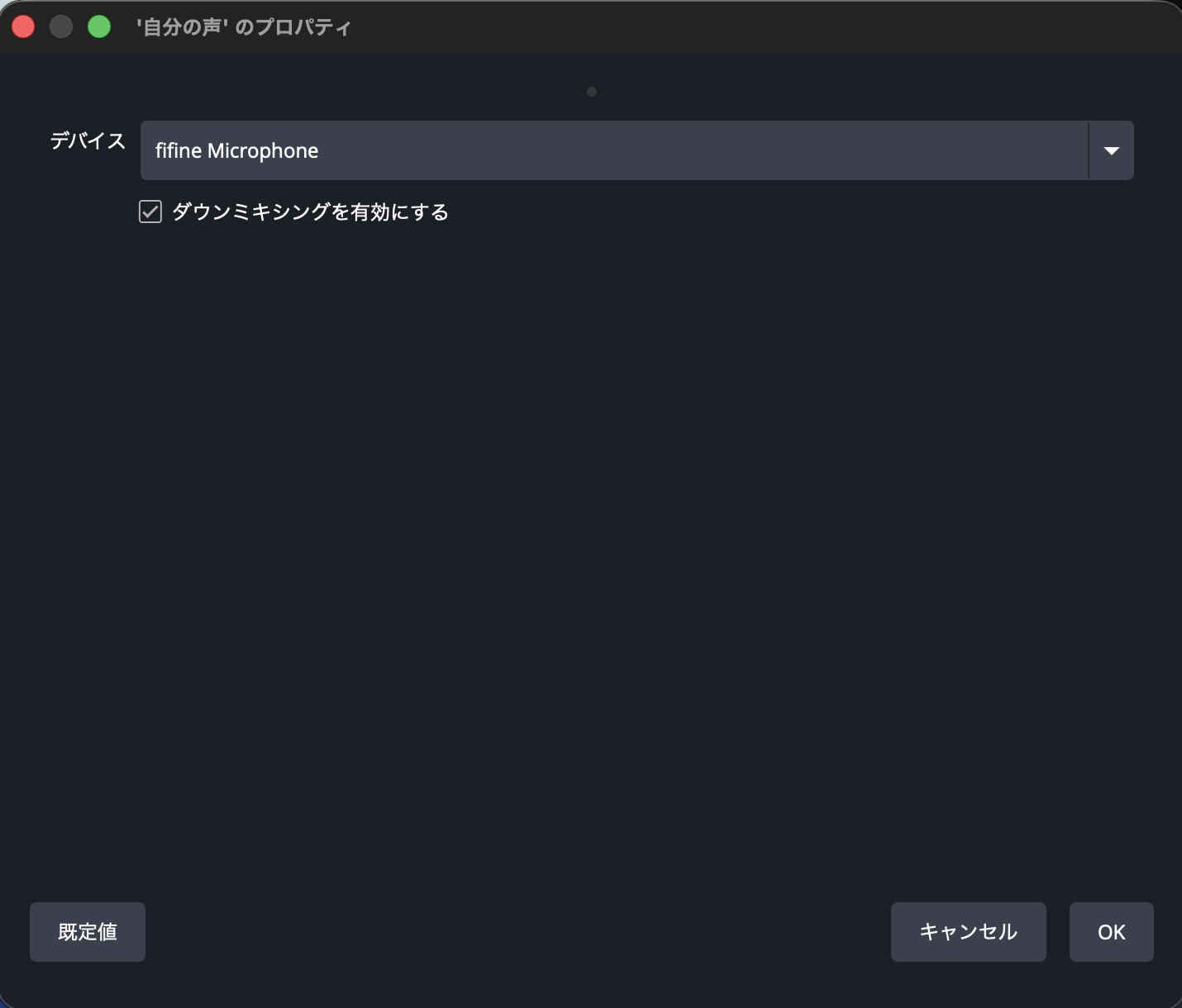This screenshot has height=1008, width=1182.
Task: Select the fifine Microphone text in combo box
Action: click(x=236, y=150)
